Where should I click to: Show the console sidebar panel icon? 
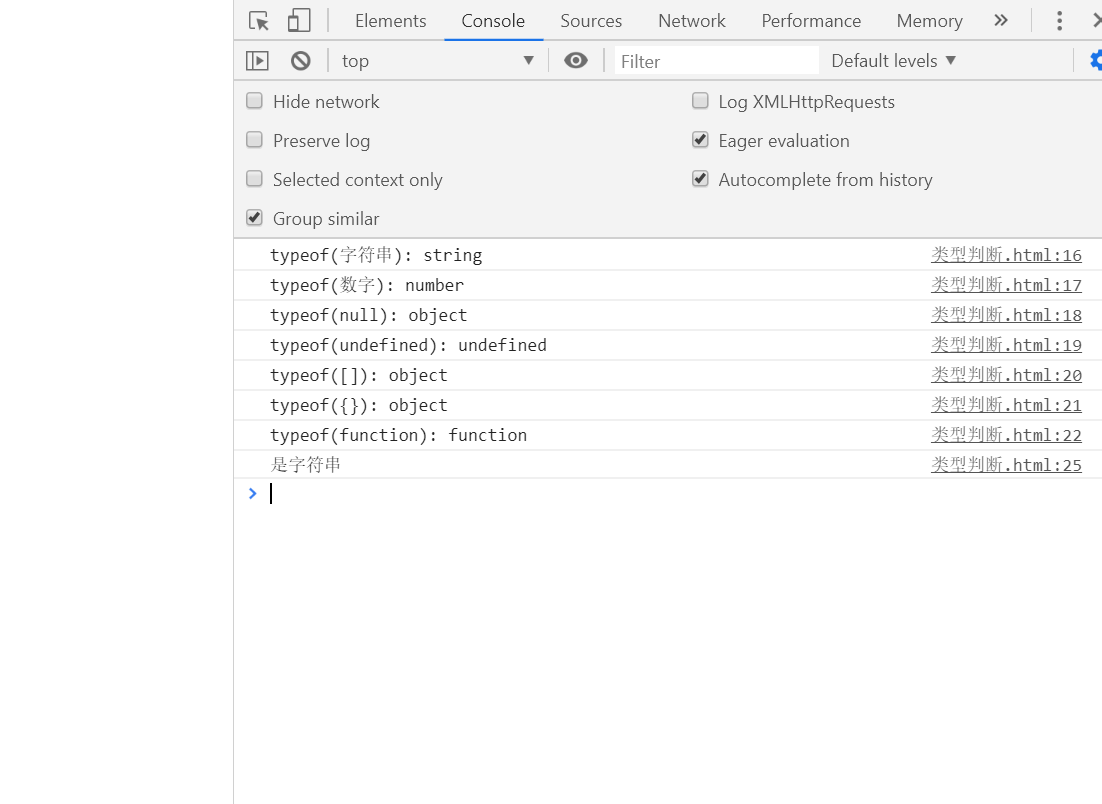point(257,61)
